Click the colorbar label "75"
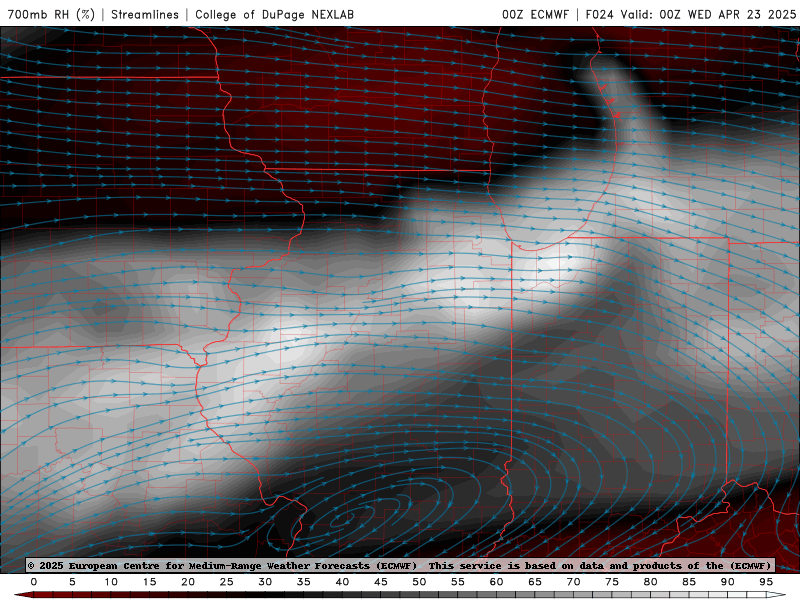Screen dimensions: 800x600 612,582
